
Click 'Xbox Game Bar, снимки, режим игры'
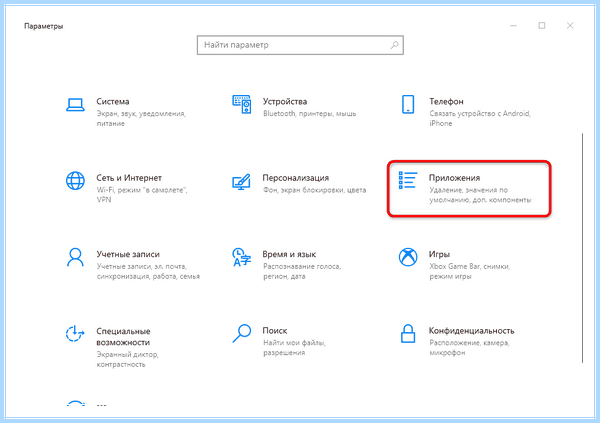click(x=469, y=271)
